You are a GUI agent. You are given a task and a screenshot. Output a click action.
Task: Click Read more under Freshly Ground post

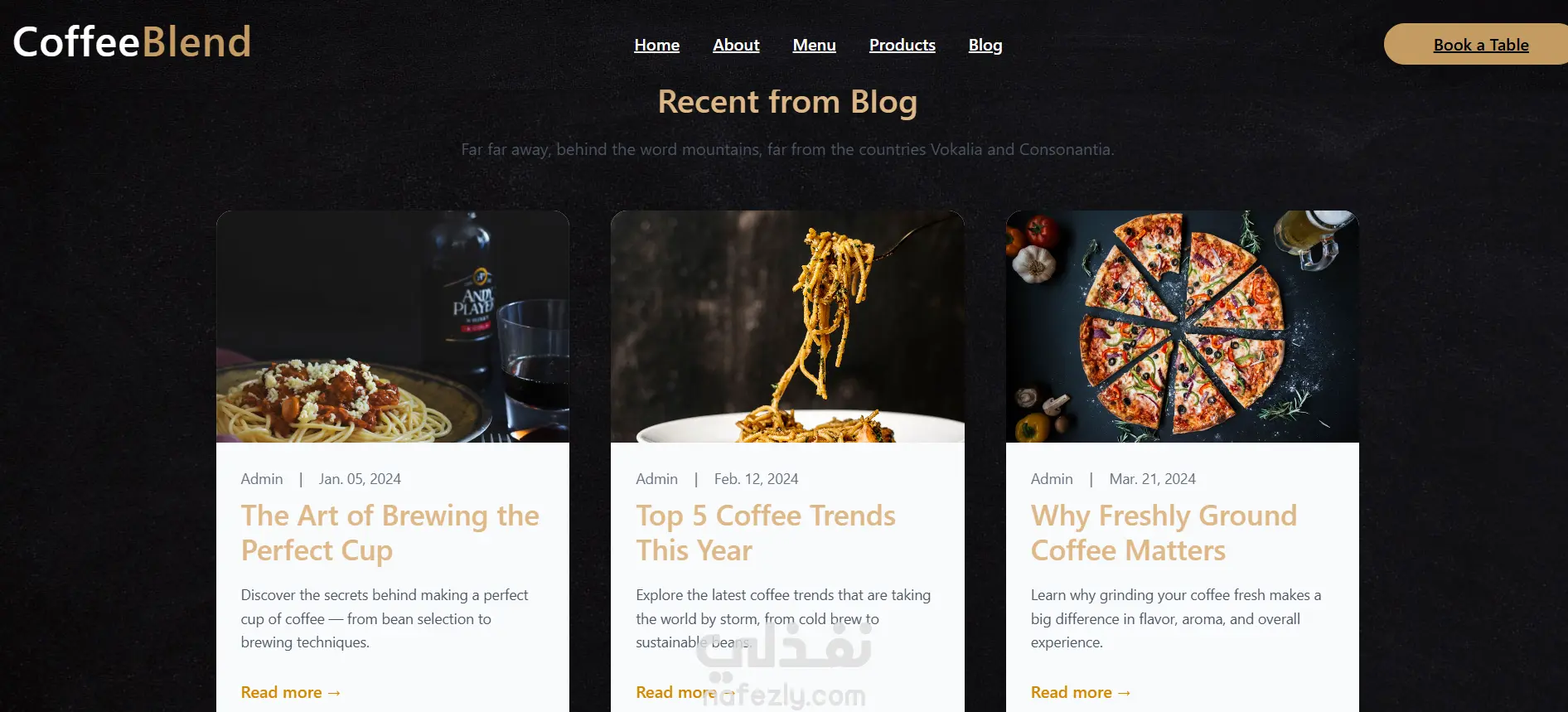pos(1081,692)
